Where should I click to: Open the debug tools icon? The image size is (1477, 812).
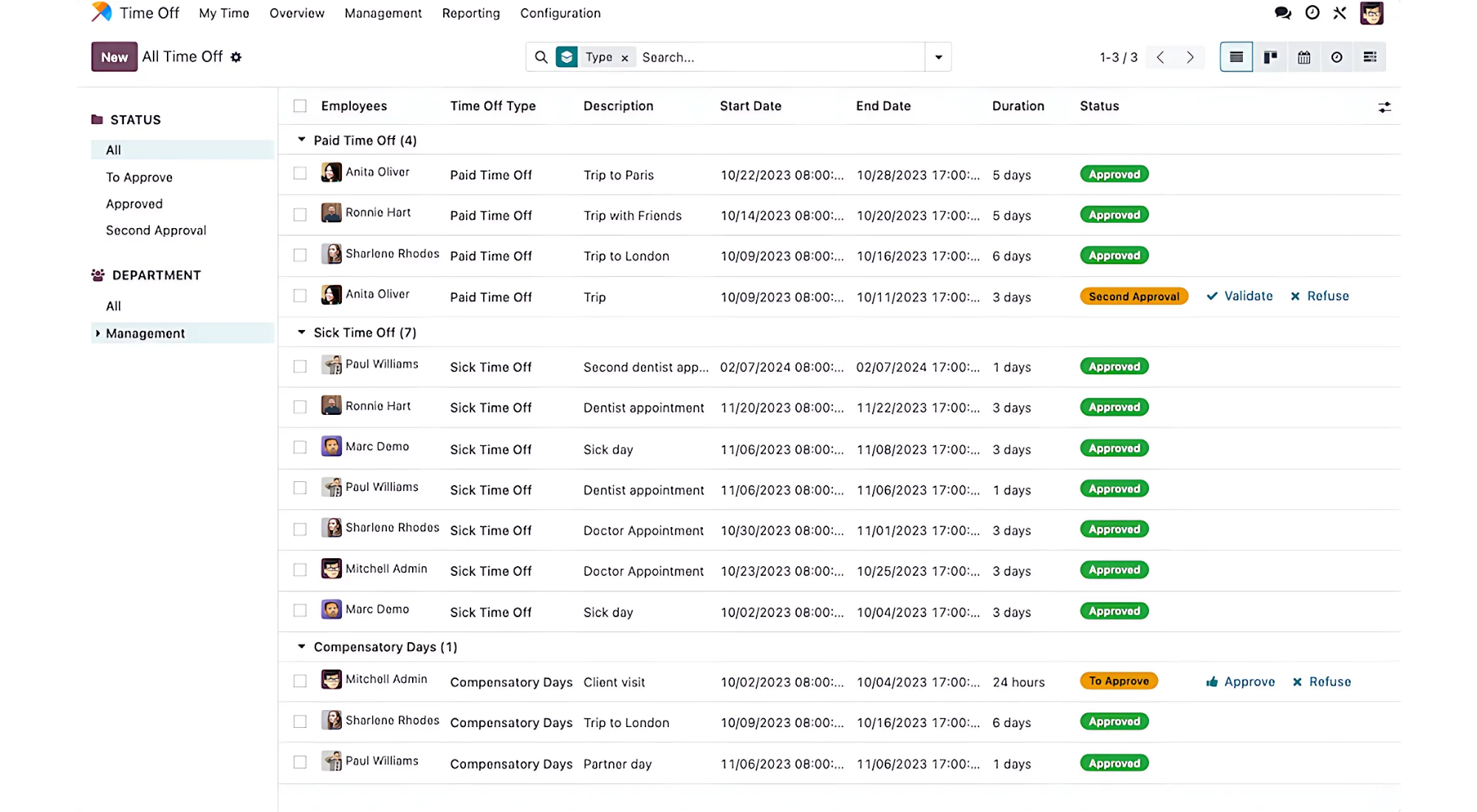[1340, 13]
